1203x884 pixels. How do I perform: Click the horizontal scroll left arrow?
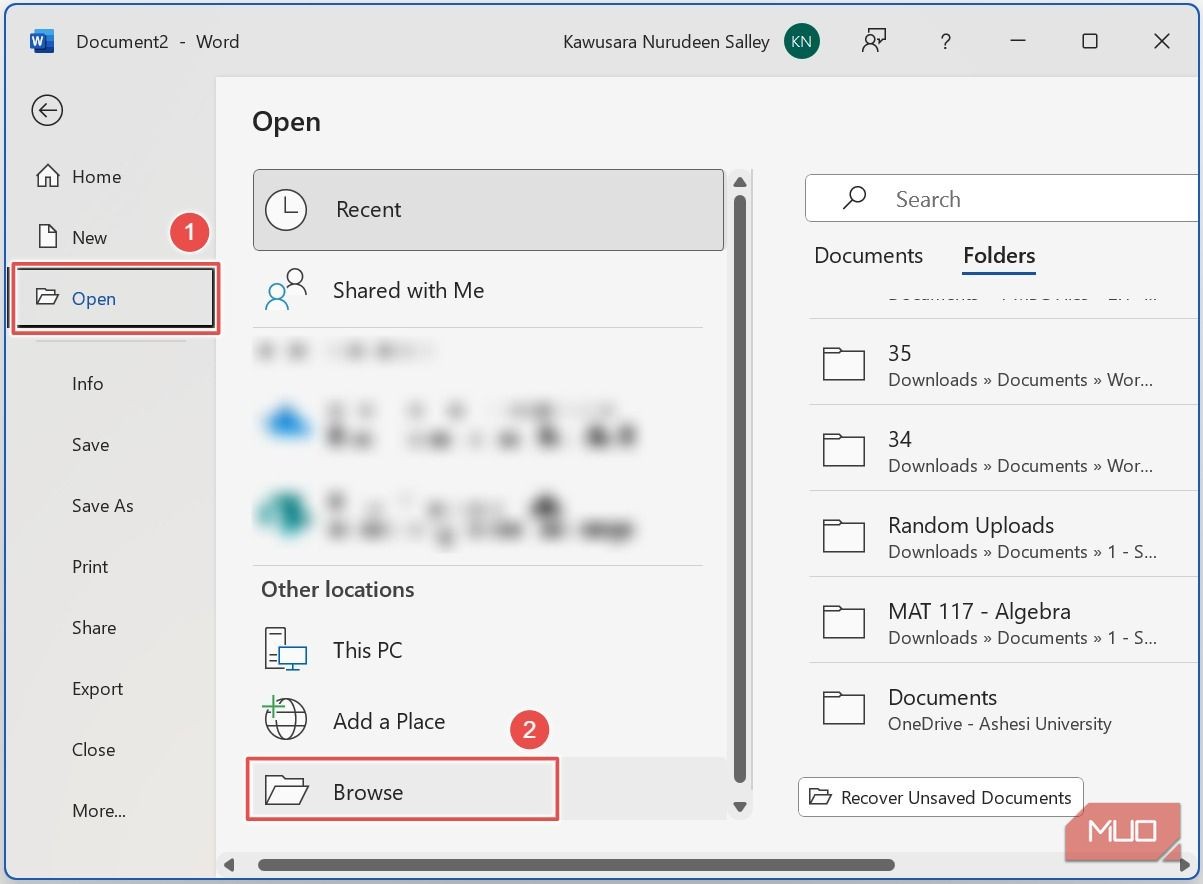(x=229, y=864)
